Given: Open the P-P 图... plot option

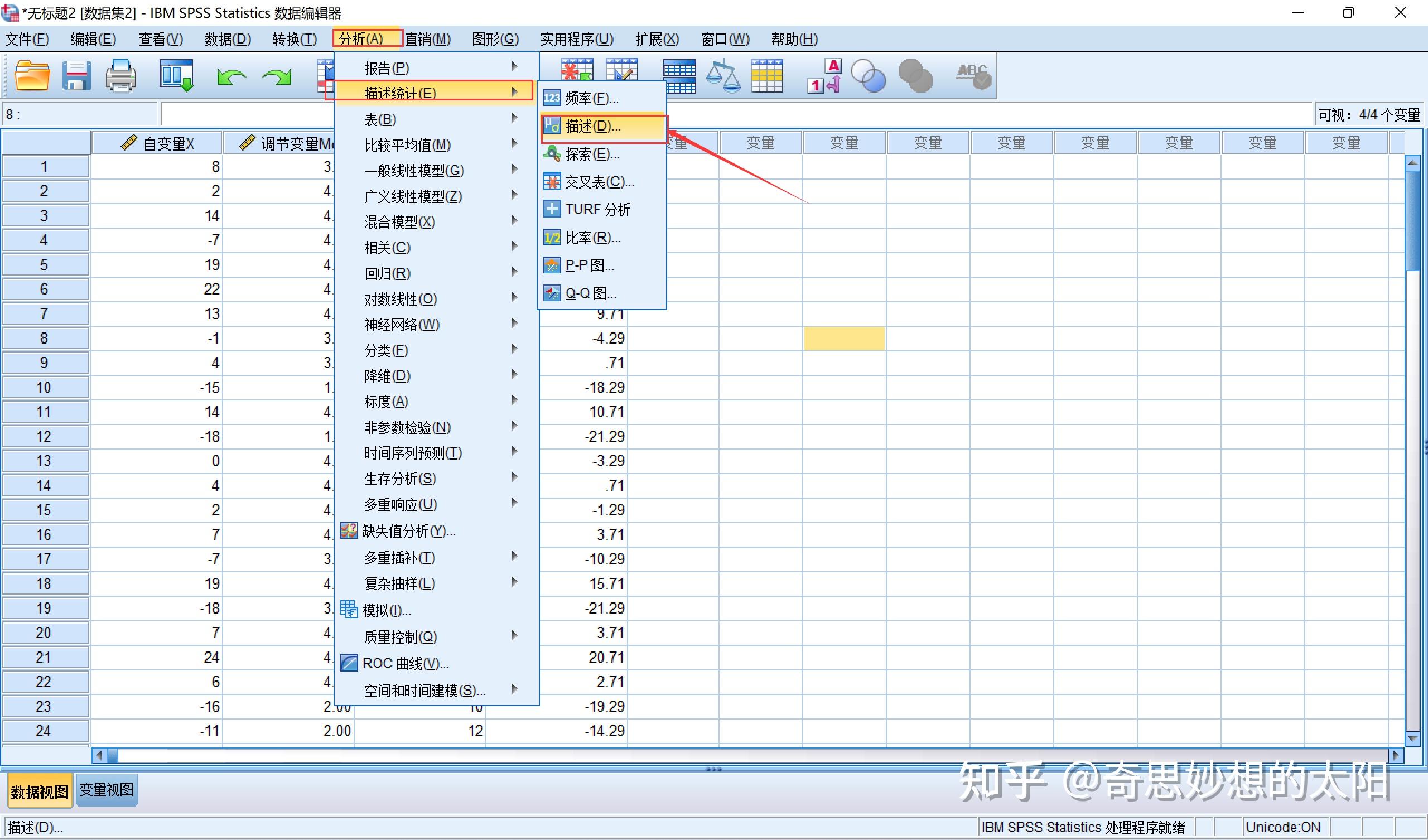Looking at the screenshot, I should click(602, 265).
